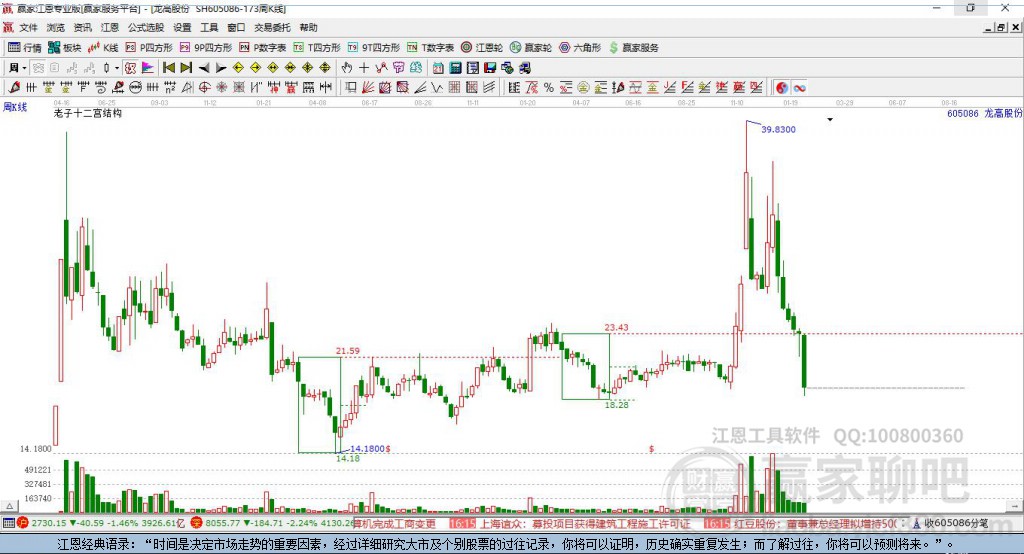This screenshot has width=1024, height=554.
Task: Open the 设置 menu
Action: click(182, 27)
